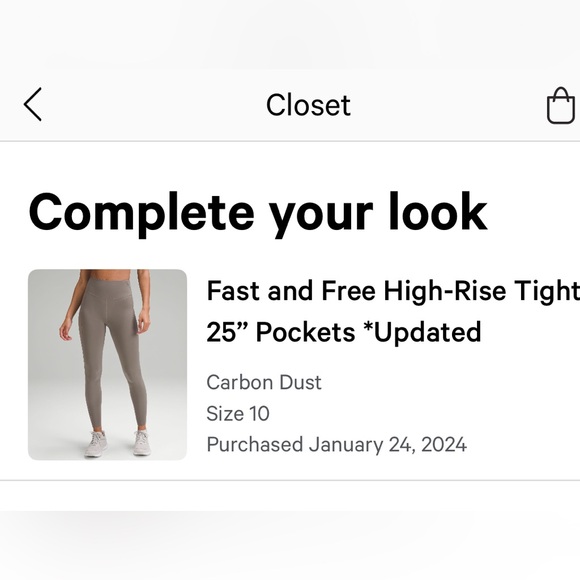Tap the purchase date line under Size 10

pos(337,444)
